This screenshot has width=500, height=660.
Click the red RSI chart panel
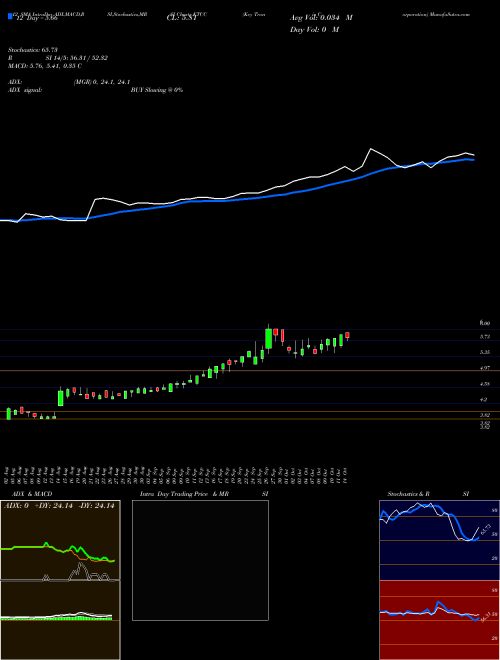tap(439, 620)
